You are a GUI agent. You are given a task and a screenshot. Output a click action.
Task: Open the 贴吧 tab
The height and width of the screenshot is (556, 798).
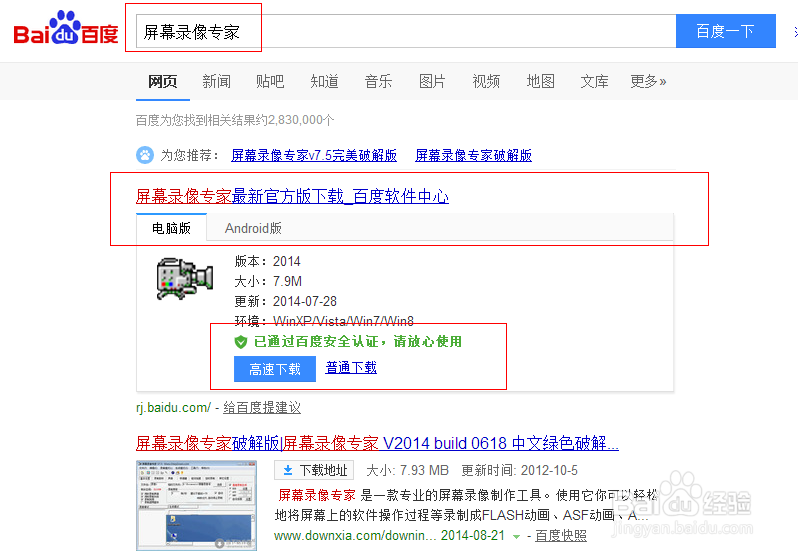point(270,81)
